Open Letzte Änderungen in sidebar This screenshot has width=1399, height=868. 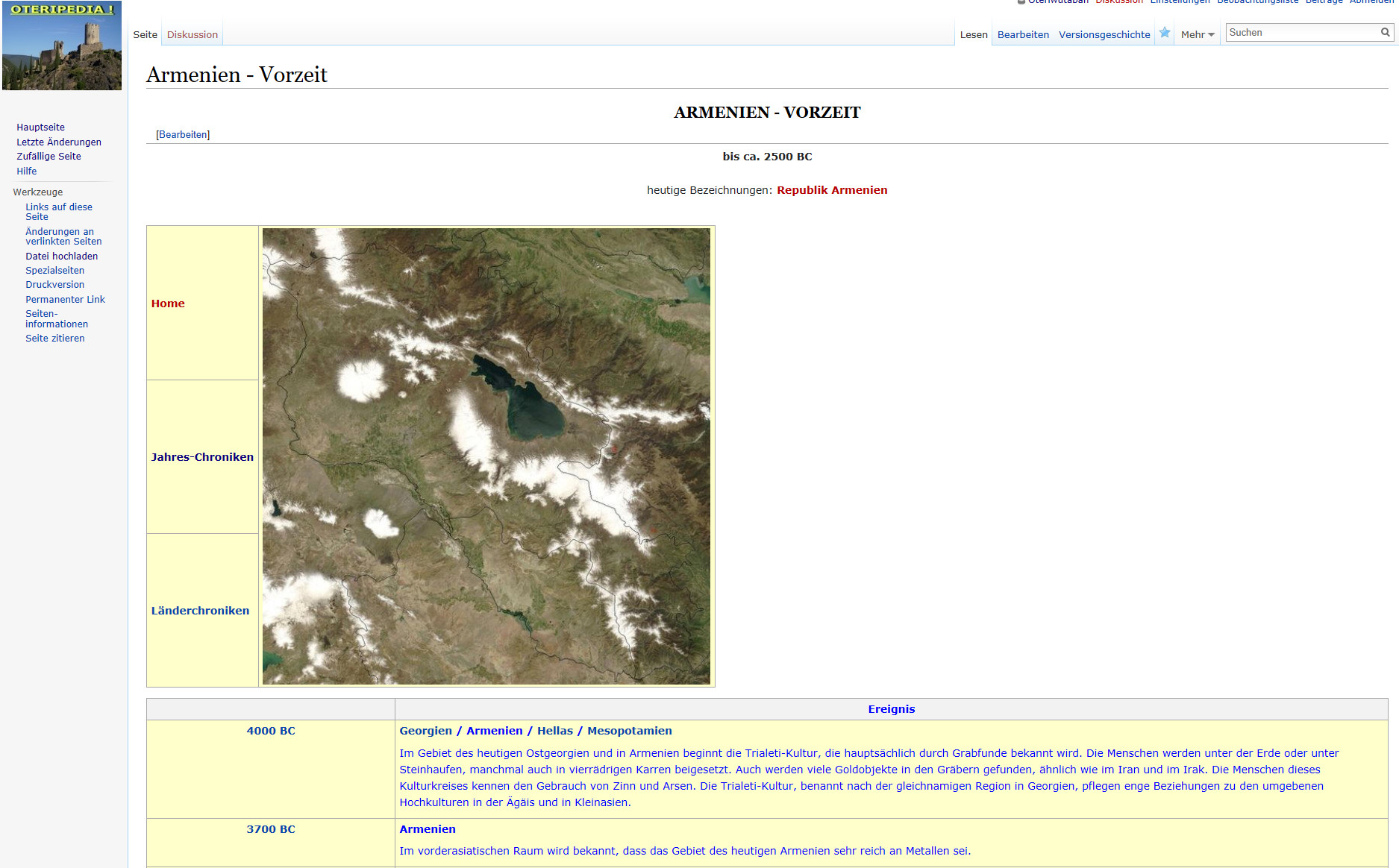[59, 142]
